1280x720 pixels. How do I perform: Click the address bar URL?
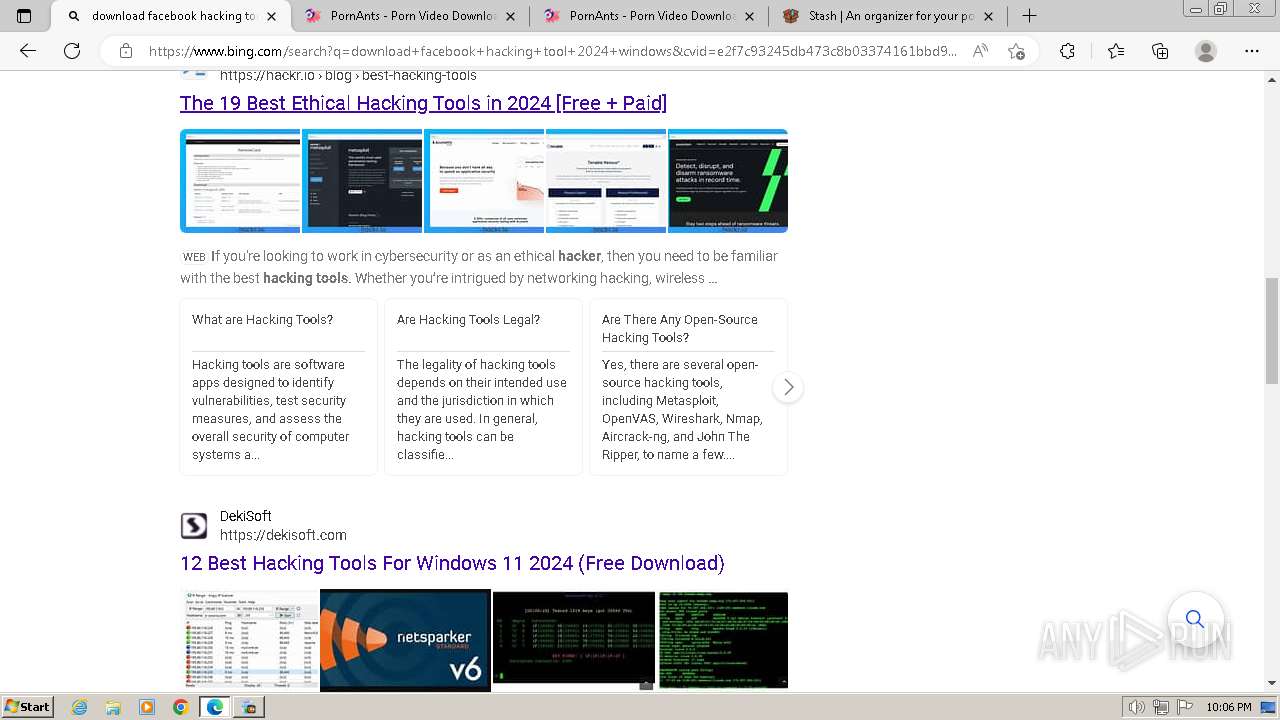552,51
